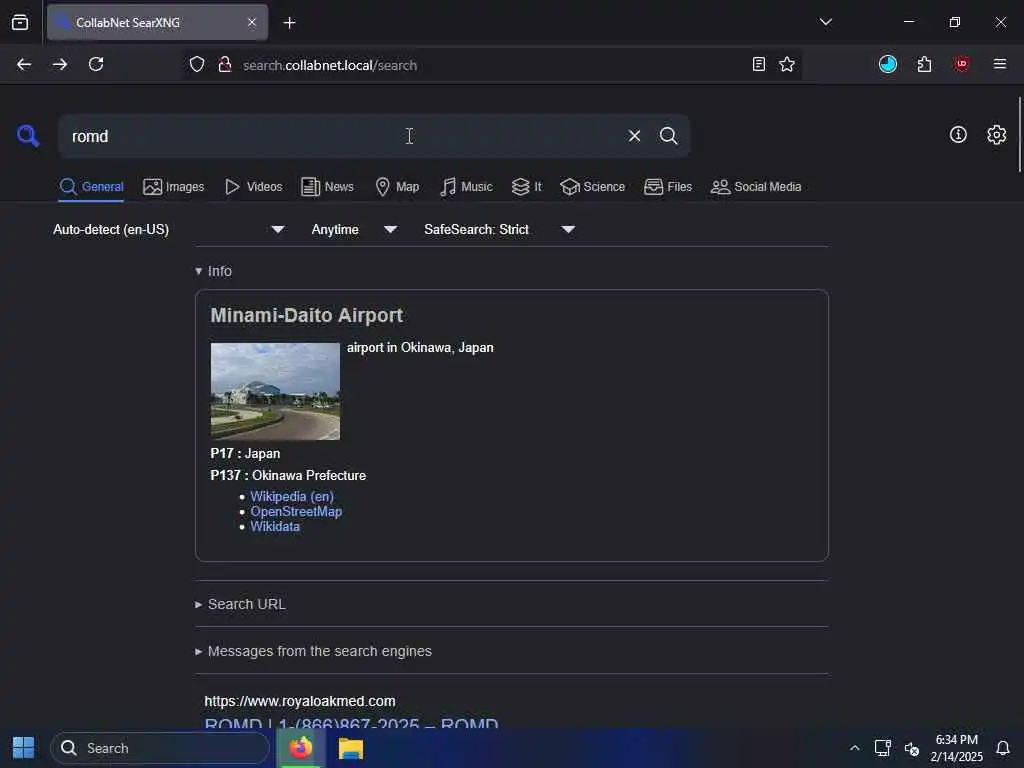Open the uBlock Origin icon
The height and width of the screenshot is (768, 1024).
tap(962, 64)
